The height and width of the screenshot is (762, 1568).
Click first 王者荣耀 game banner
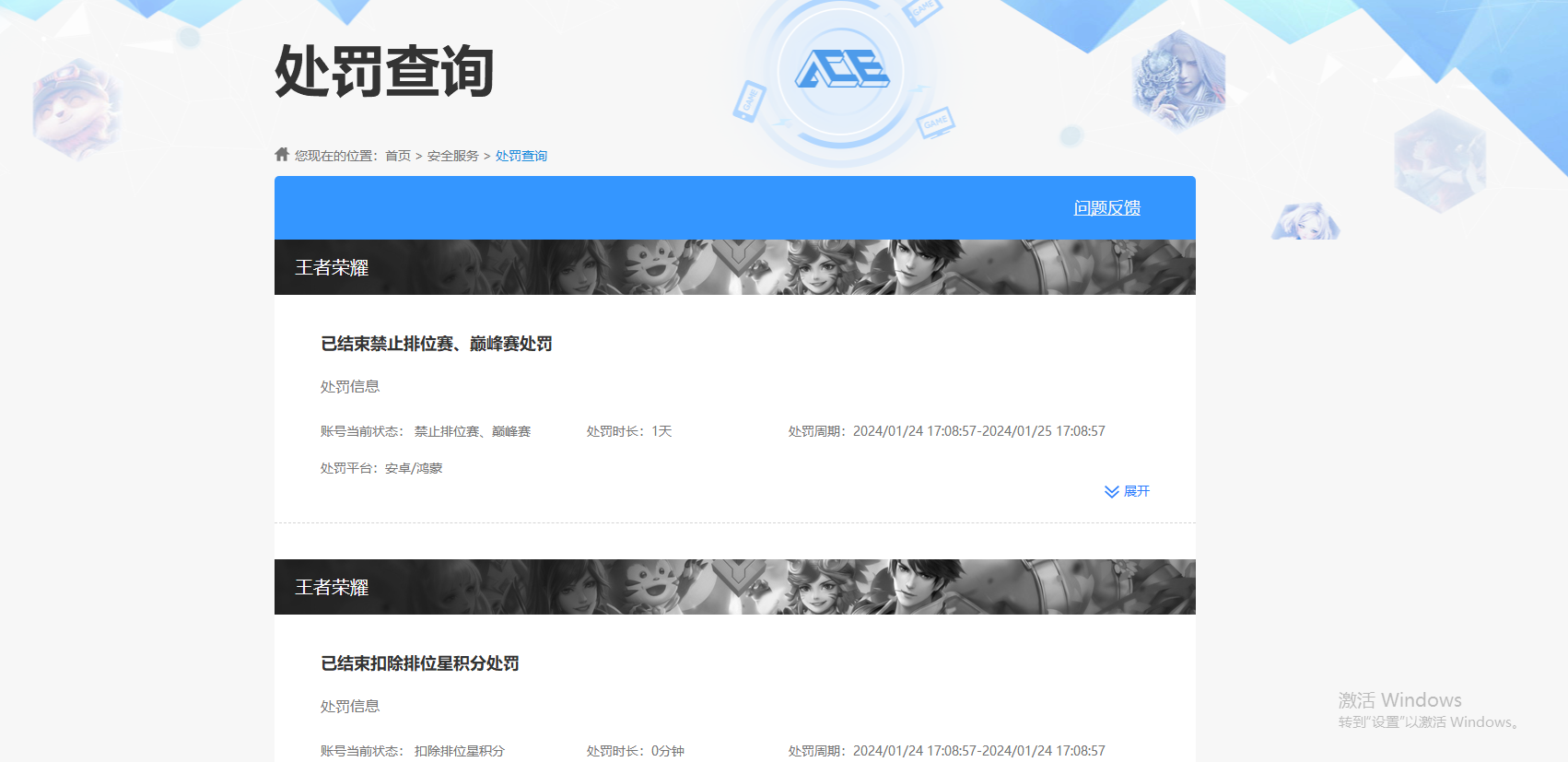pyautogui.click(x=735, y=267)
